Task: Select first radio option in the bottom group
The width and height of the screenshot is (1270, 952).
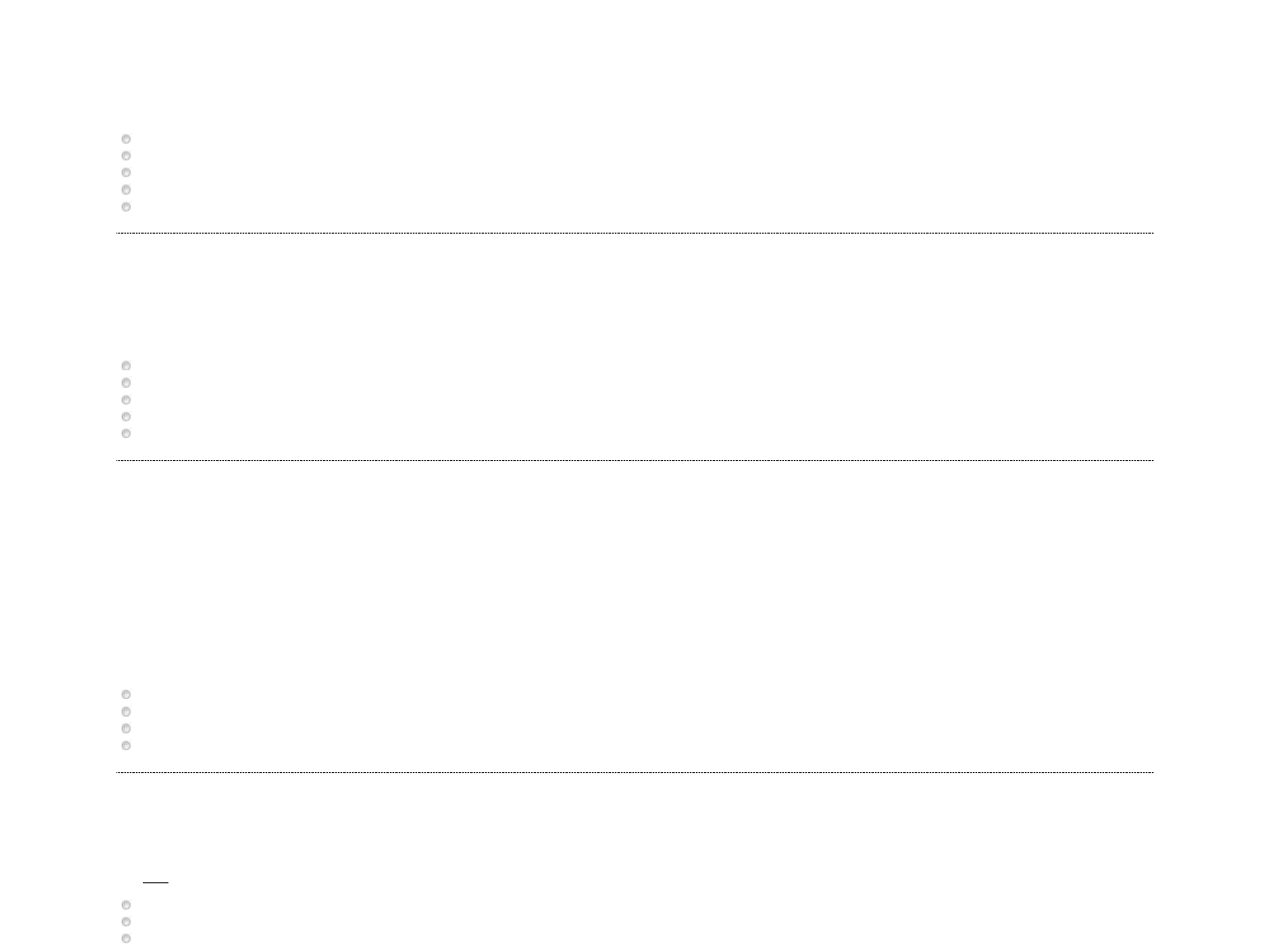Action: click(x=126, y=905)
